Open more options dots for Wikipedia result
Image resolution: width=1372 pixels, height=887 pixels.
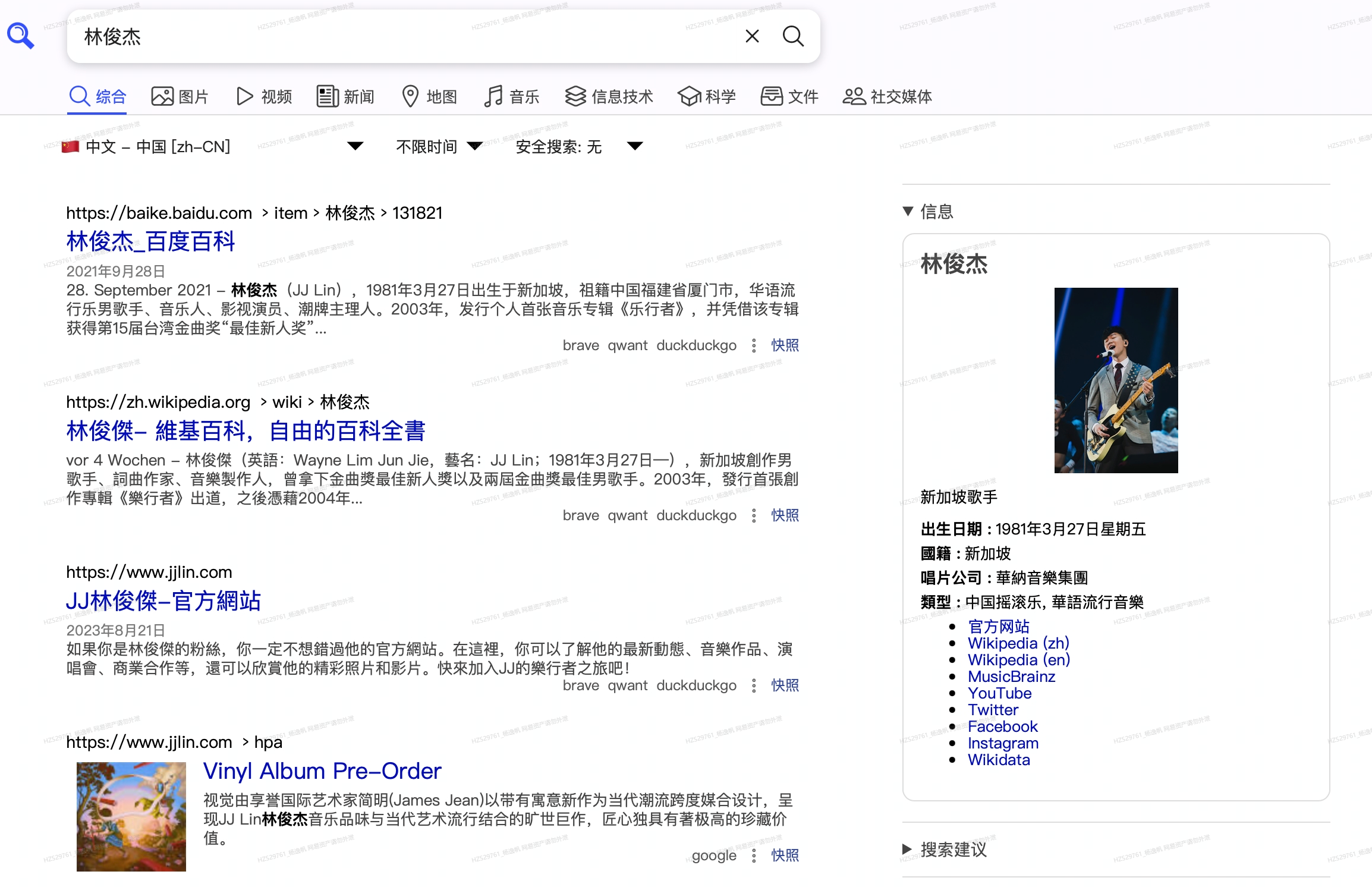[x=754, y=515]
